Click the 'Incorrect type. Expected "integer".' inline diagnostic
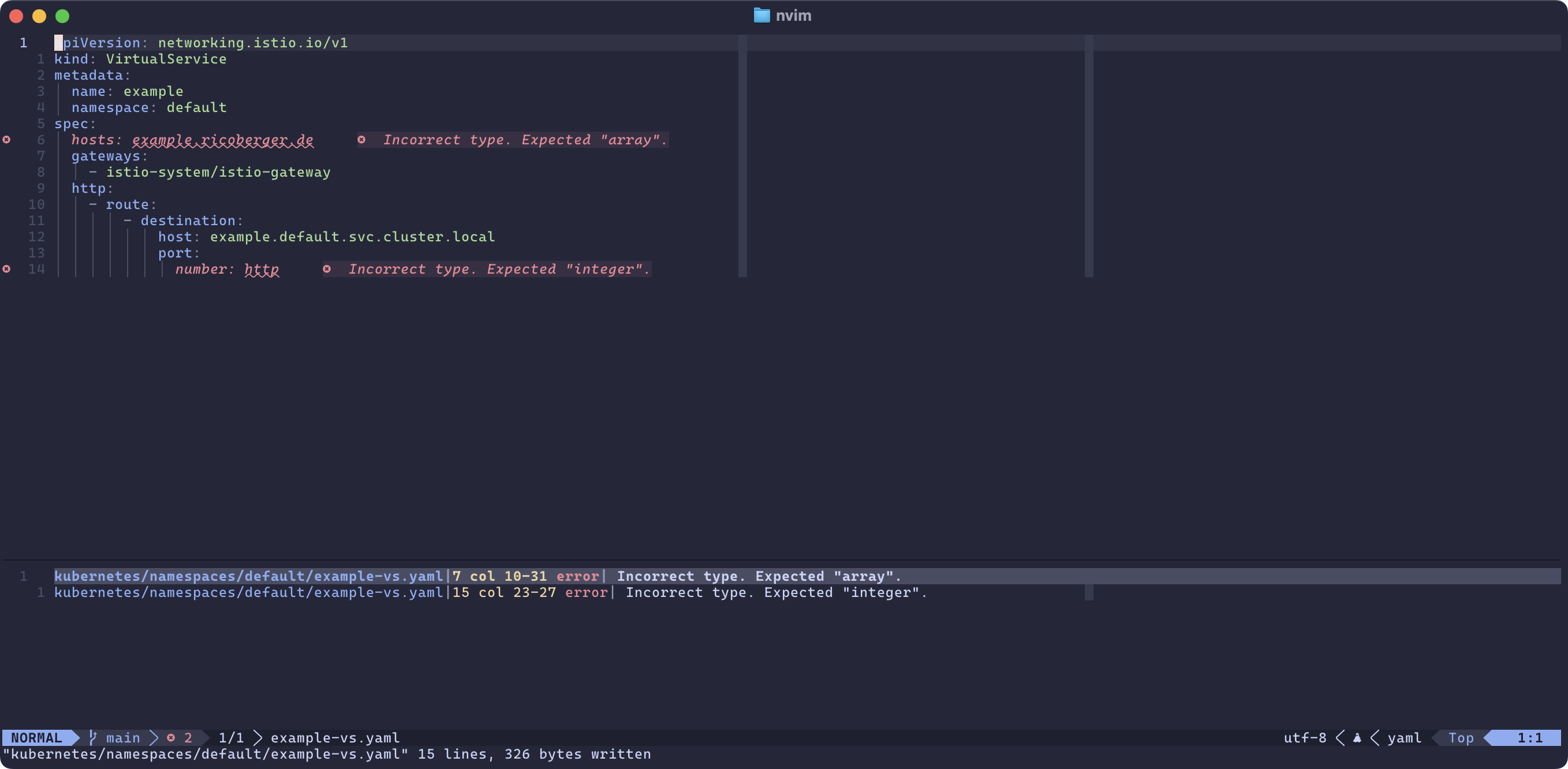The width and height of the screenshot is (1568, 769). click(500, 269)
